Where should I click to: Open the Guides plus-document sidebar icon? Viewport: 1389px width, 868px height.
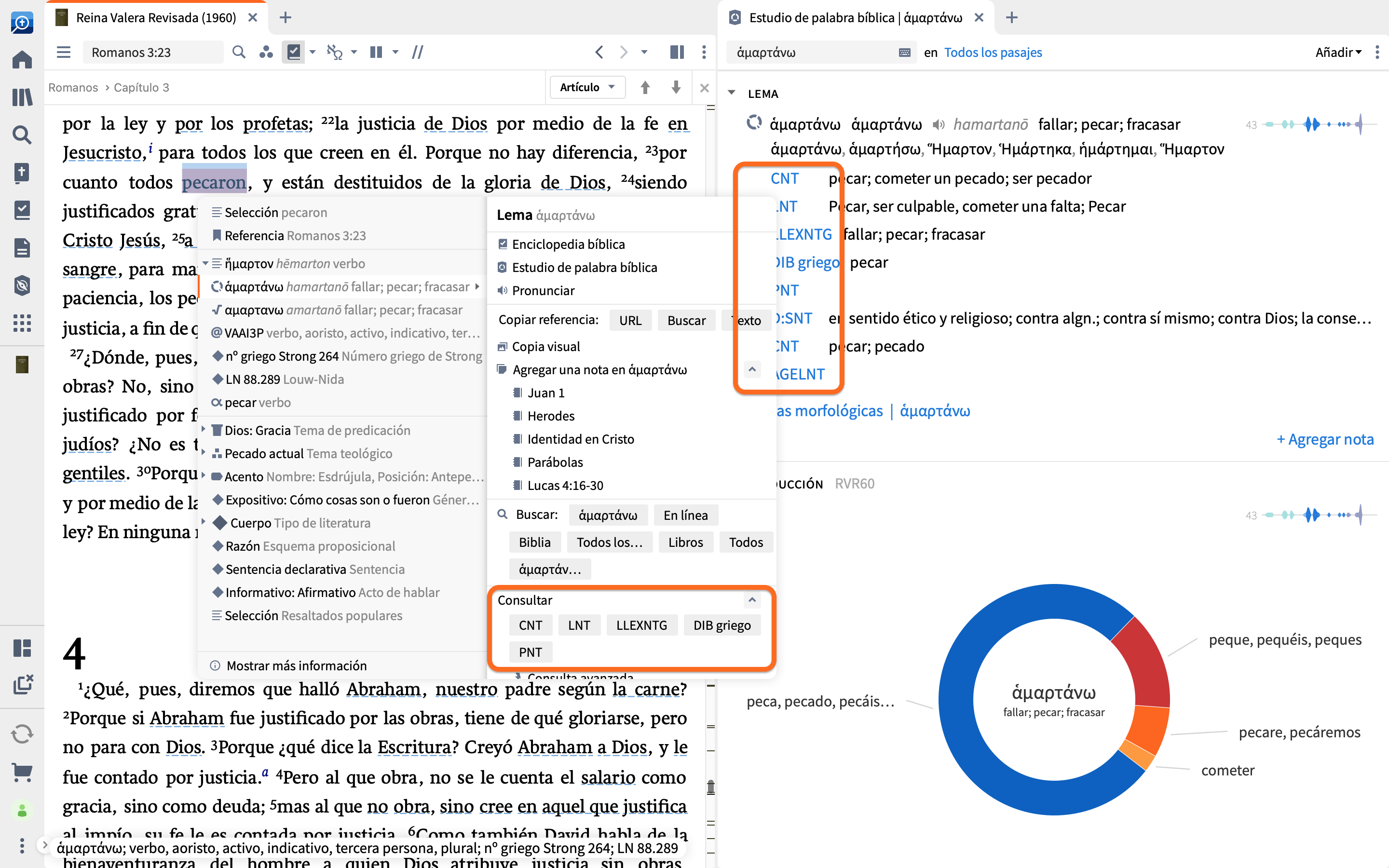(22, 172)
